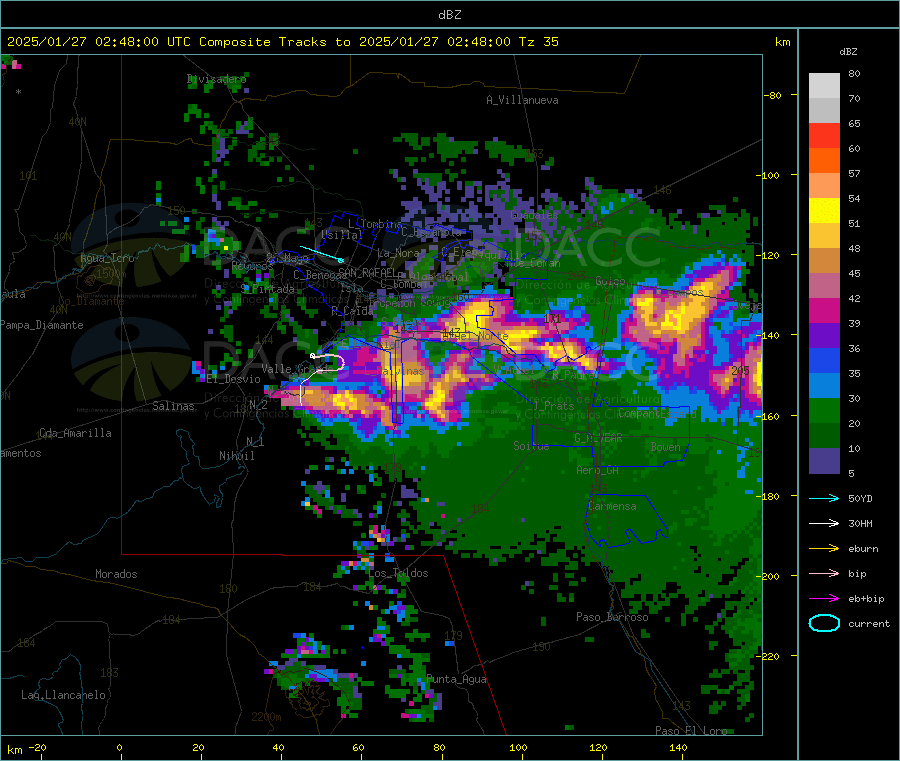Click the 'Tz 35' header value

[539, 42]
